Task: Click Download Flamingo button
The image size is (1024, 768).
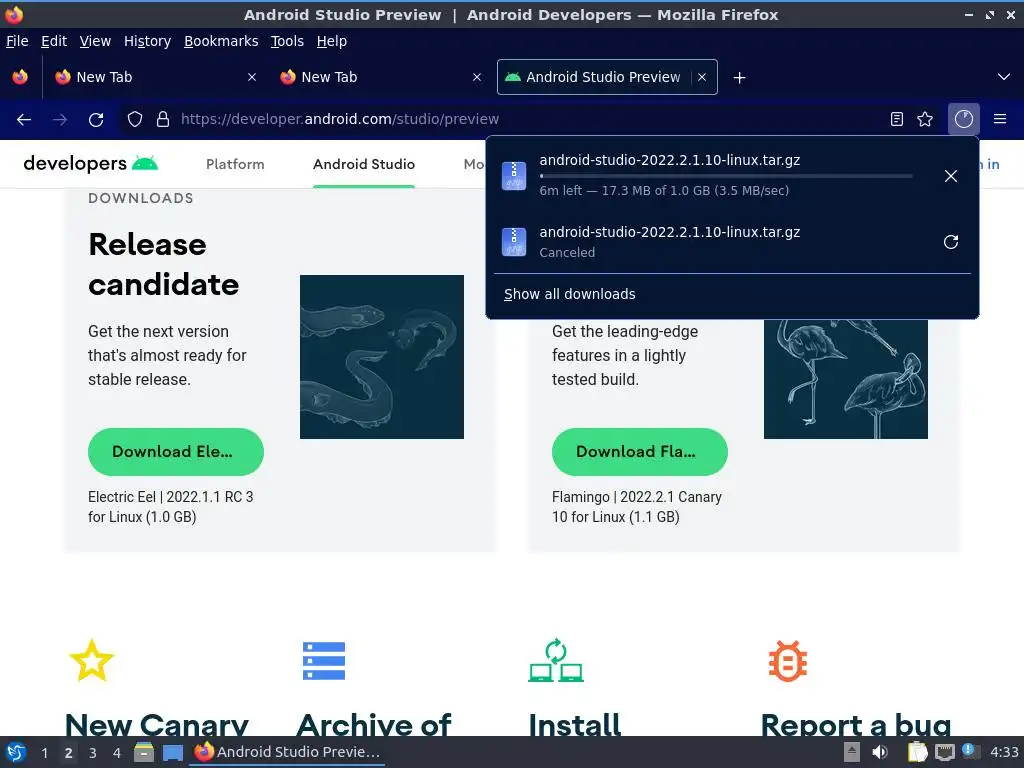Action: [639, 452]
